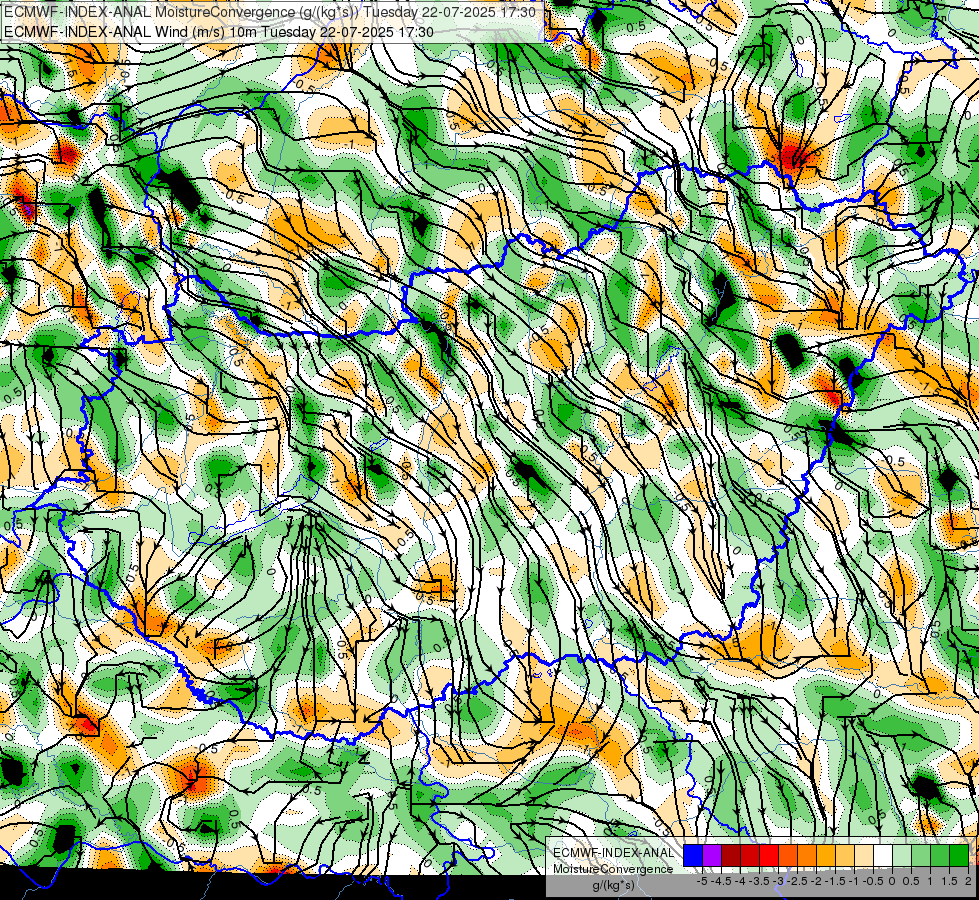Click the legend tick value -4
Image resolution: width=979 pixels, height=900 pixels.
[740, 881]
